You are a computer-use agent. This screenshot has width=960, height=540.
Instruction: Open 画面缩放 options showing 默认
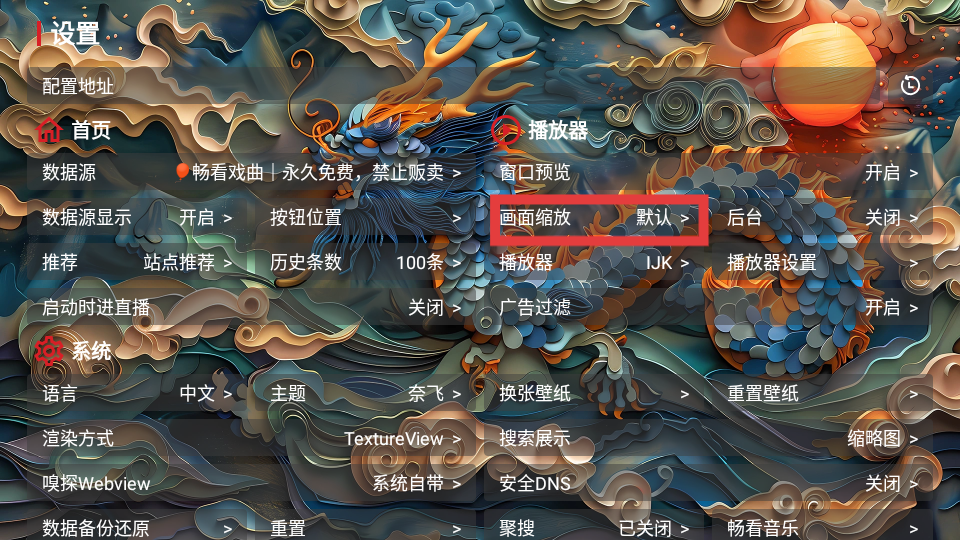coord(594,217)
